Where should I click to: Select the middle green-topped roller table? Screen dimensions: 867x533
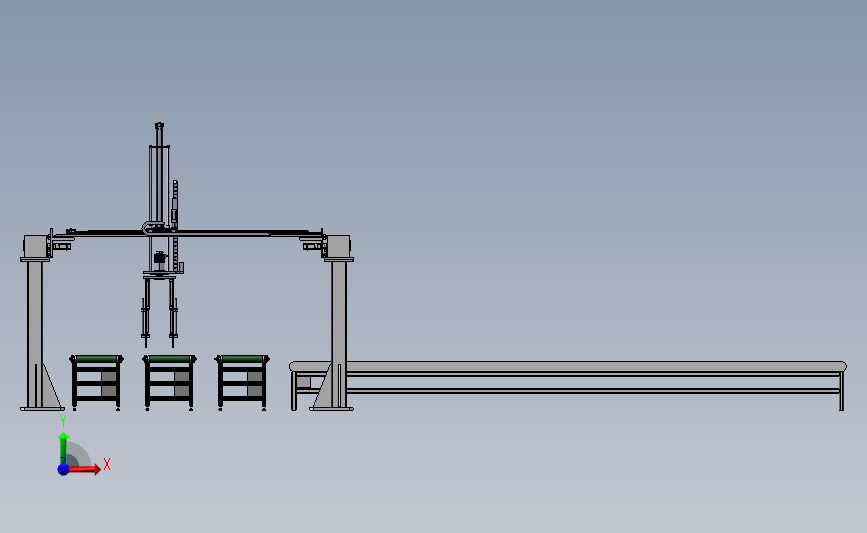[169, 383]
